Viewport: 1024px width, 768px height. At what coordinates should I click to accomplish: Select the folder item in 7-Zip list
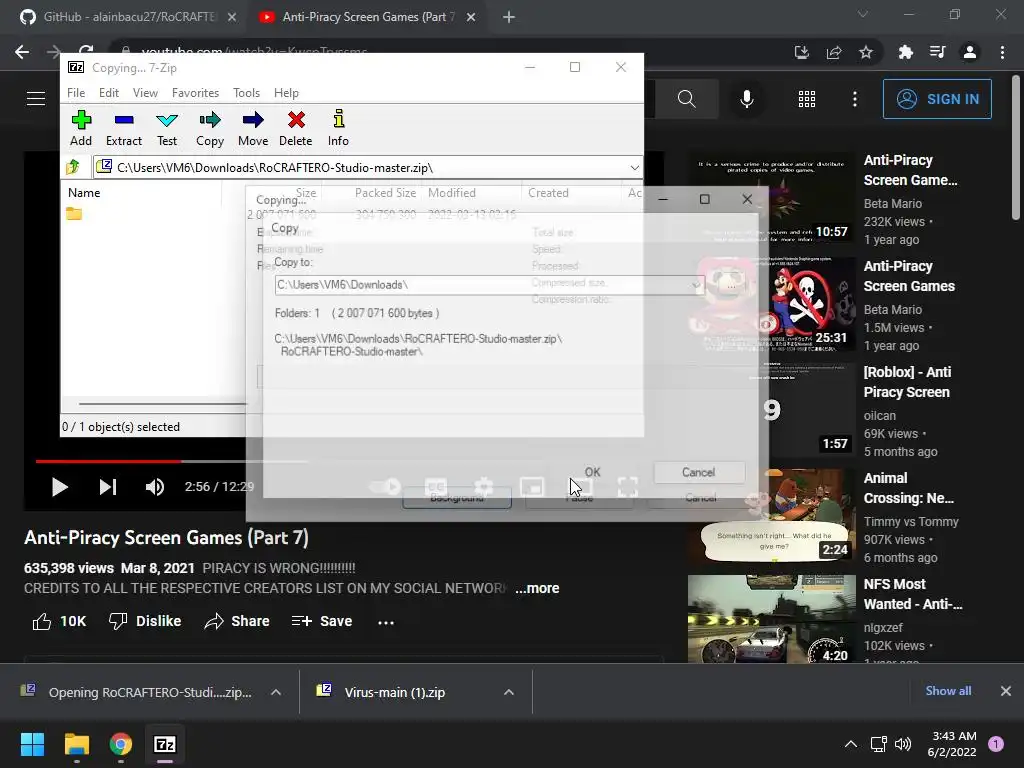(74, 214)
